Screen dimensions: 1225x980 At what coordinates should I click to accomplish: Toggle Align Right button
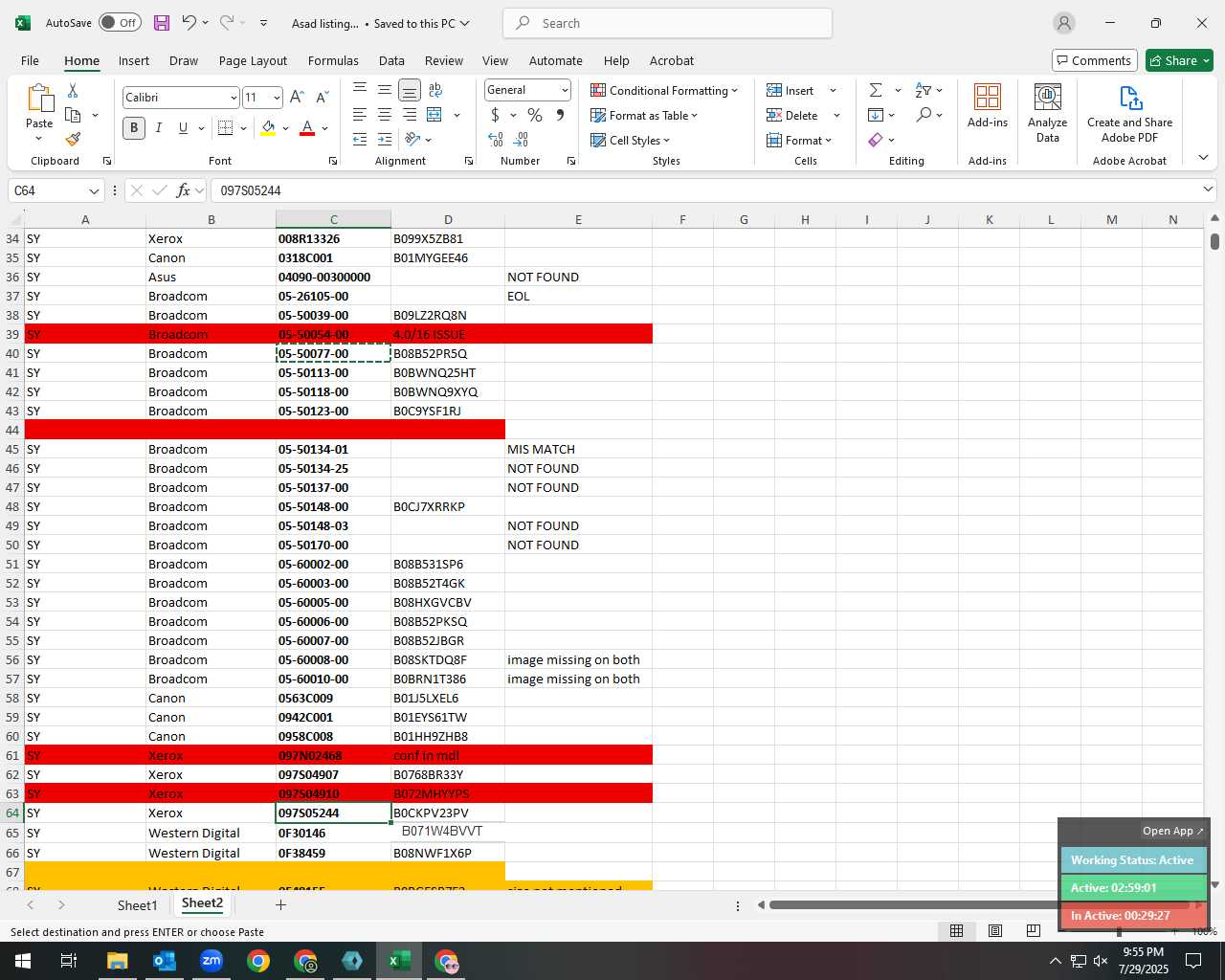click(410, 115)
